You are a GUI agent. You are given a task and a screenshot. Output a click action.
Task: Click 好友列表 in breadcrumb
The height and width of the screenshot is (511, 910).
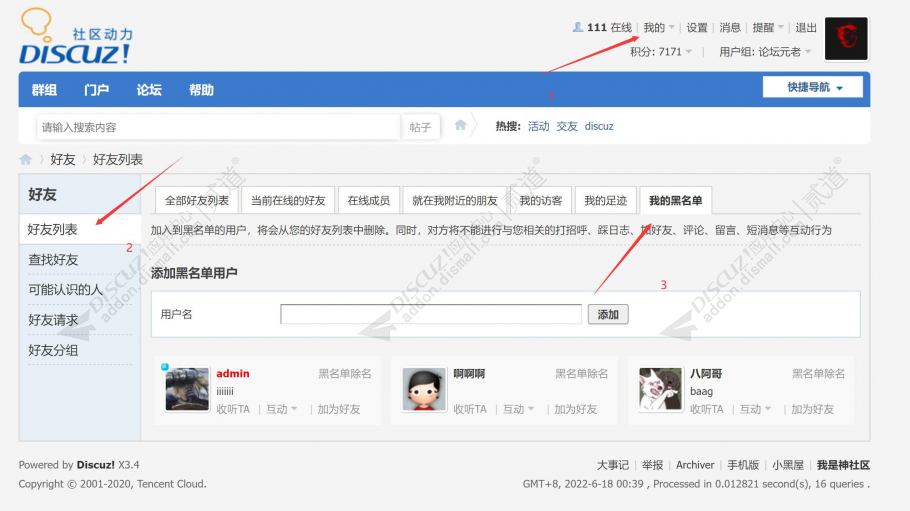(118, 159)
